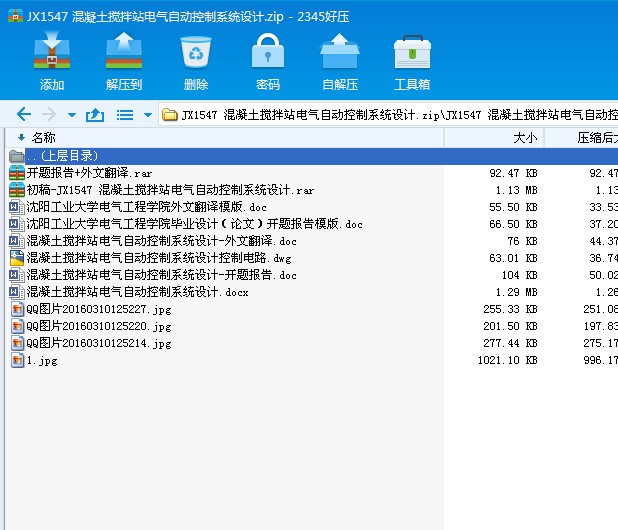Click the 1.29 MB size value
This screenshot has width=618, height=530.
pyautogui.click(x=516, y=292)
